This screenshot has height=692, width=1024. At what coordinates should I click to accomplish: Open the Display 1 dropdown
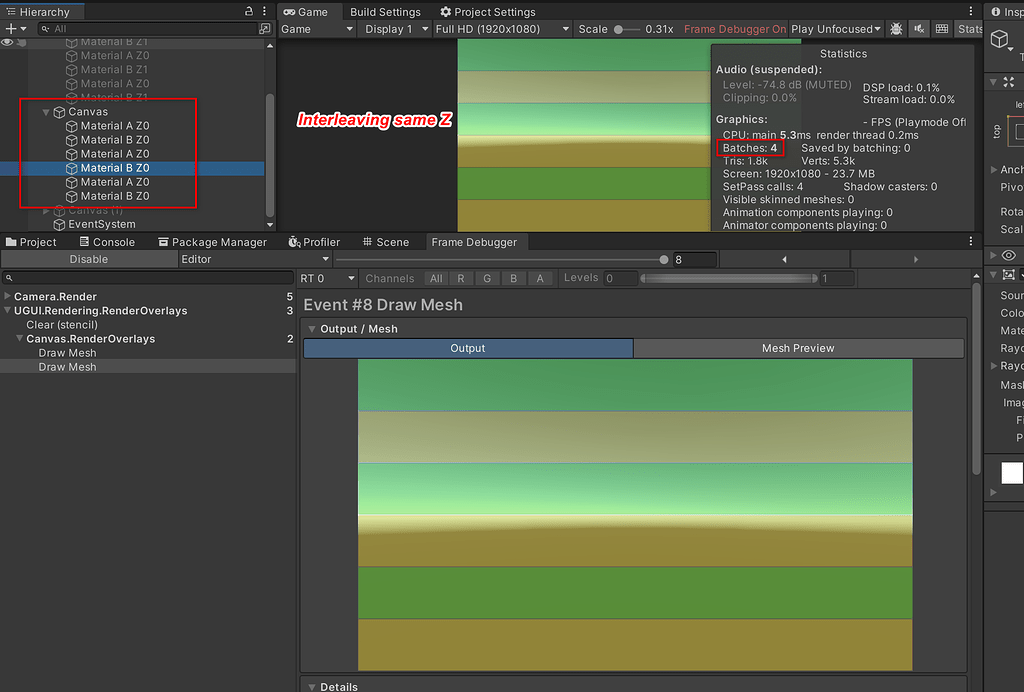(x=394, y=29)
